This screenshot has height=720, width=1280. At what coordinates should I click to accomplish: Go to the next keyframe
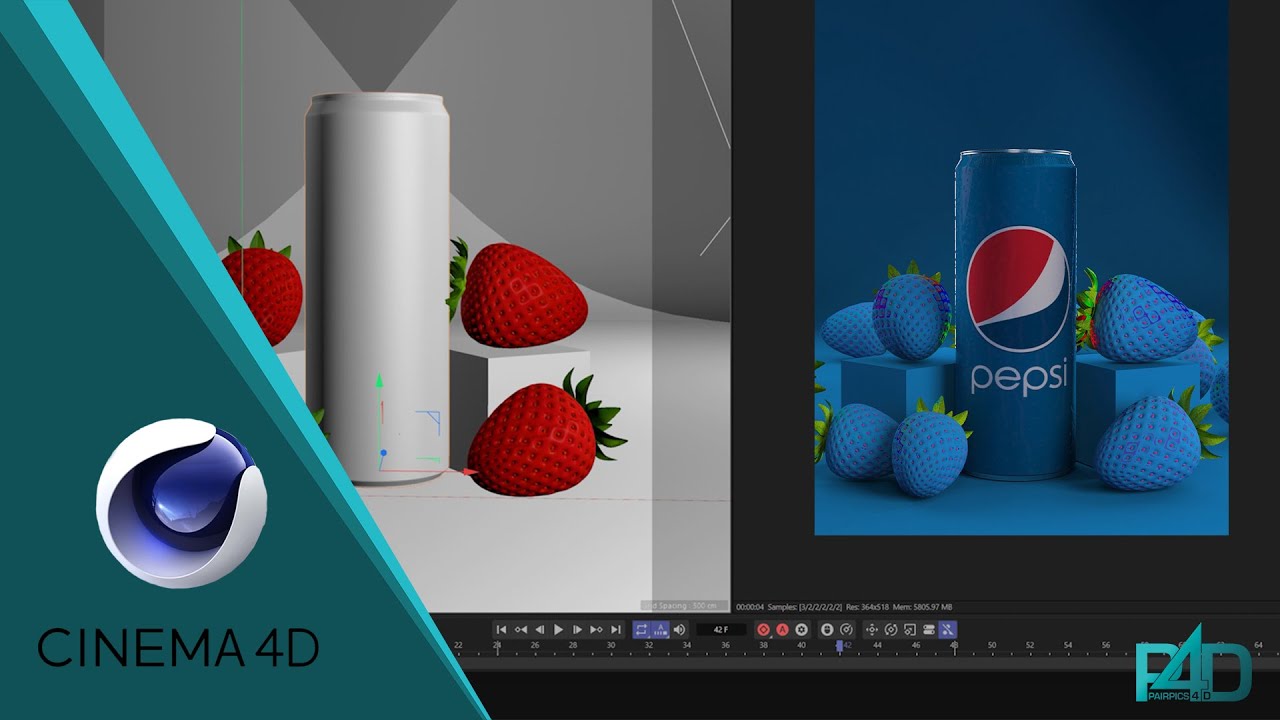pos(596,630)
